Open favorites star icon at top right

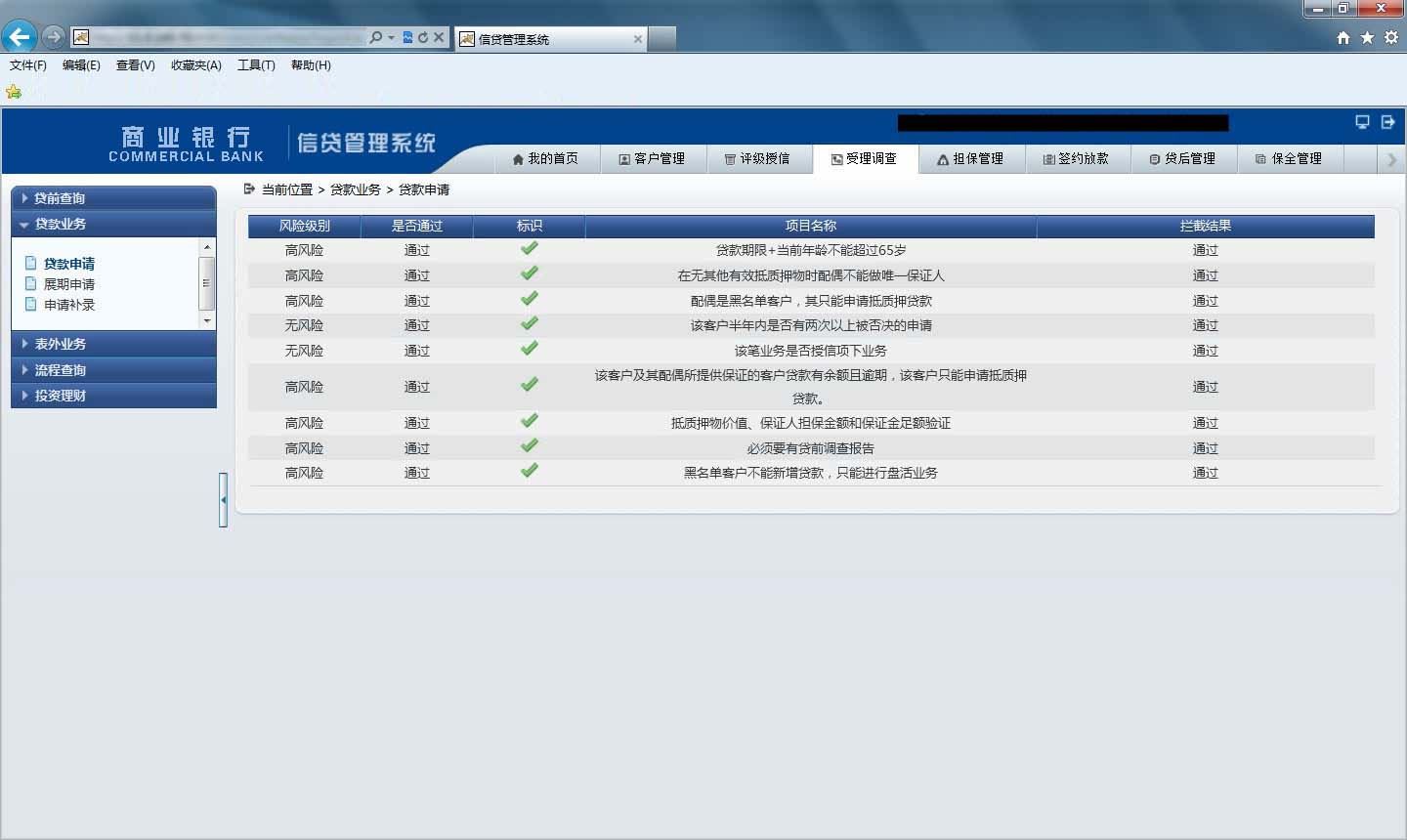click(x=1367, y=37)
